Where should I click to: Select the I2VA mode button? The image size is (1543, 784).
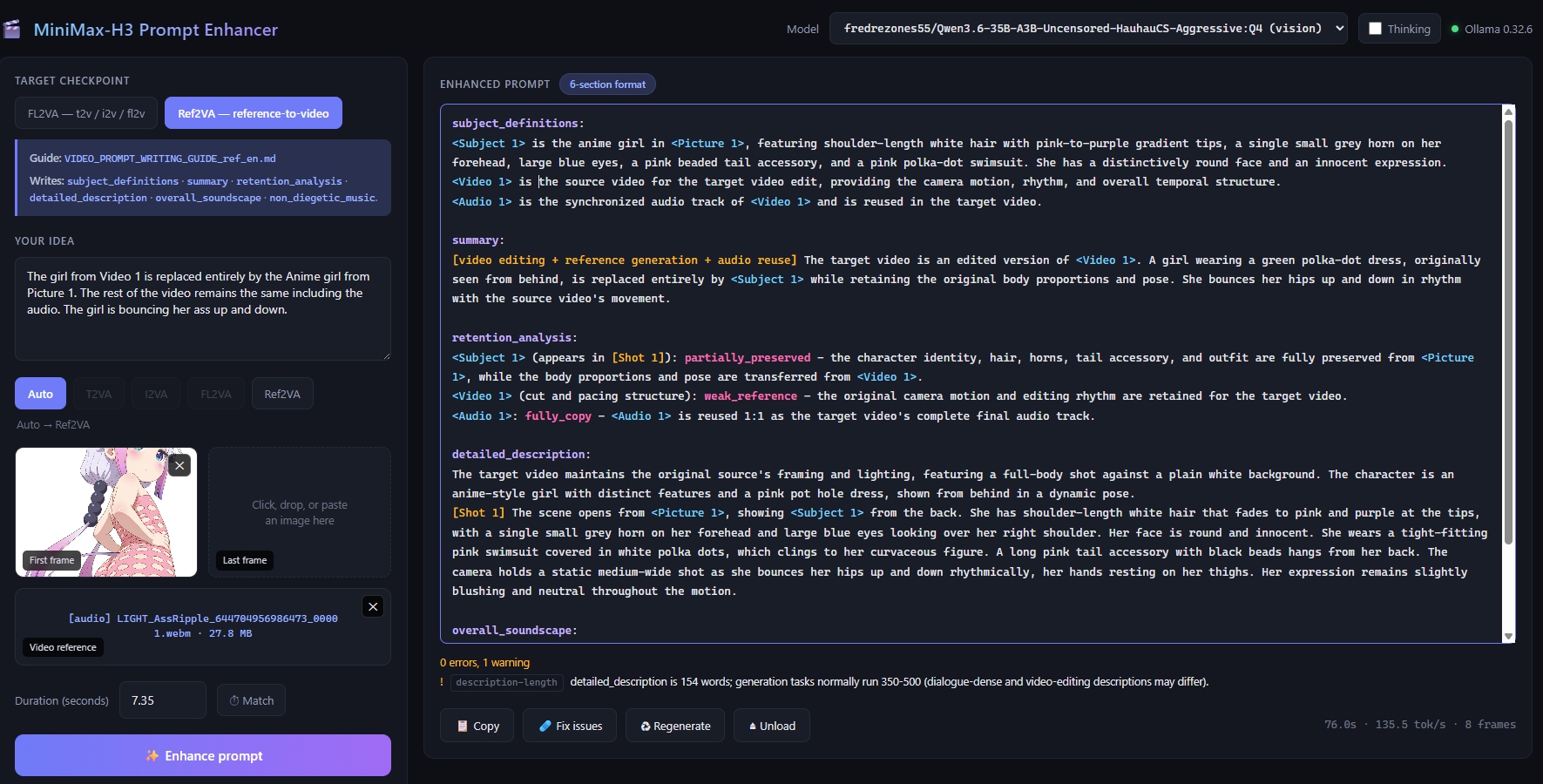point(156,394)
